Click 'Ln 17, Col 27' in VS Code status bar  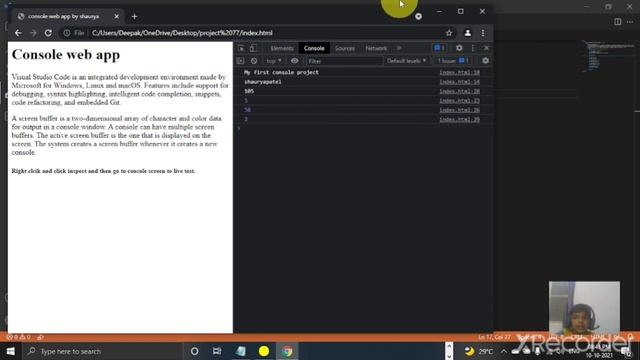point(494,337)
